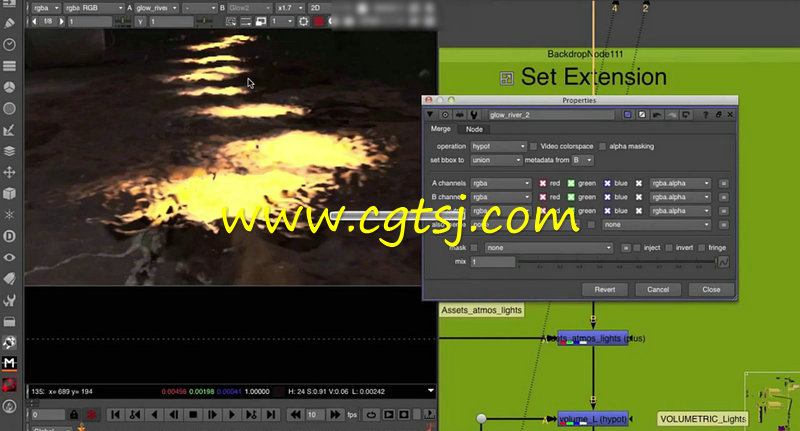Select the Assets_atmos_lights (plus) node
This screenshot has width=800, height=431.
(x=592, y=338)
